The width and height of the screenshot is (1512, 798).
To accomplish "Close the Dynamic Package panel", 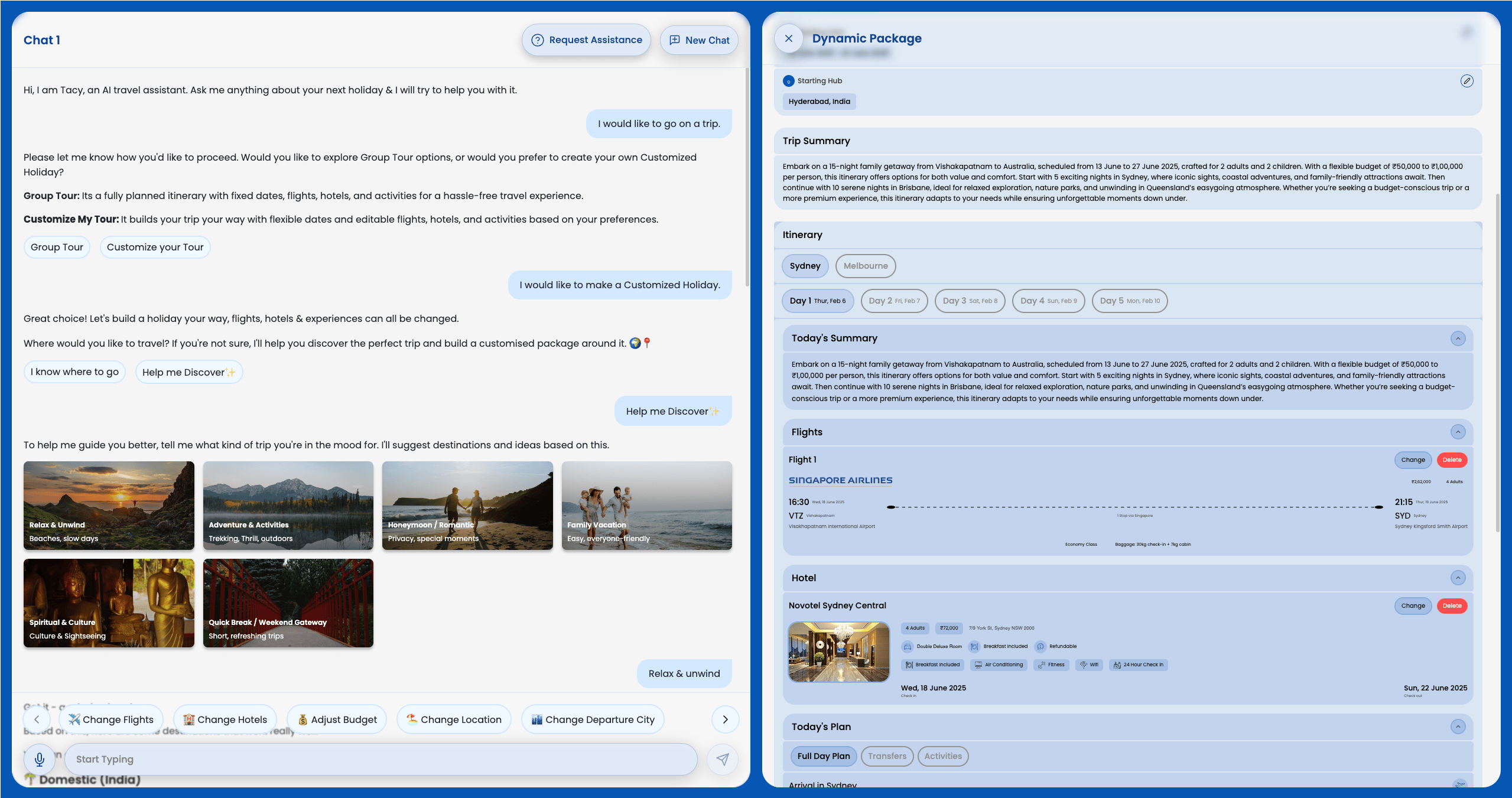I will (789, 38).
